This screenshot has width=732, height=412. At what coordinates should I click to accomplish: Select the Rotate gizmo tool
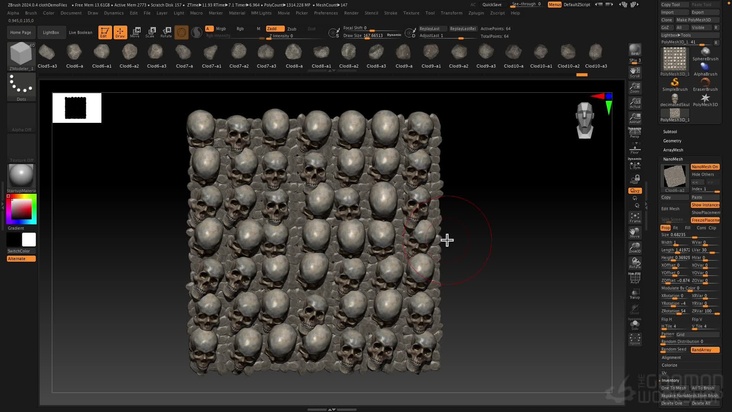click(x=166, y=32)
